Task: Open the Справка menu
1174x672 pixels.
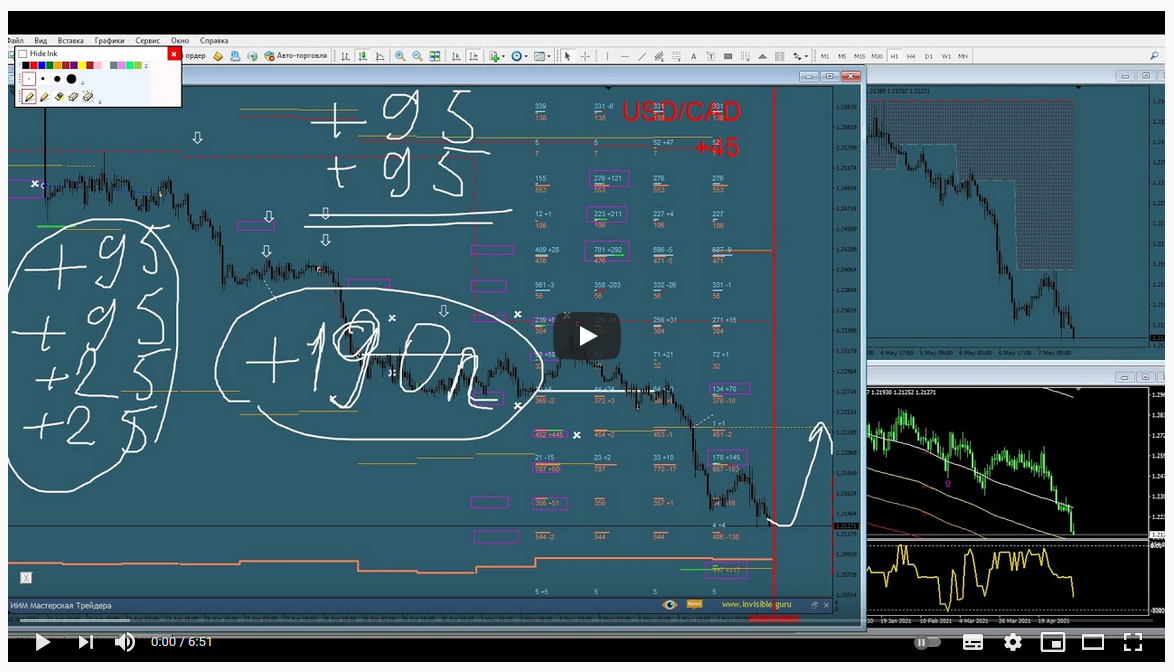Action: (214, 40)
